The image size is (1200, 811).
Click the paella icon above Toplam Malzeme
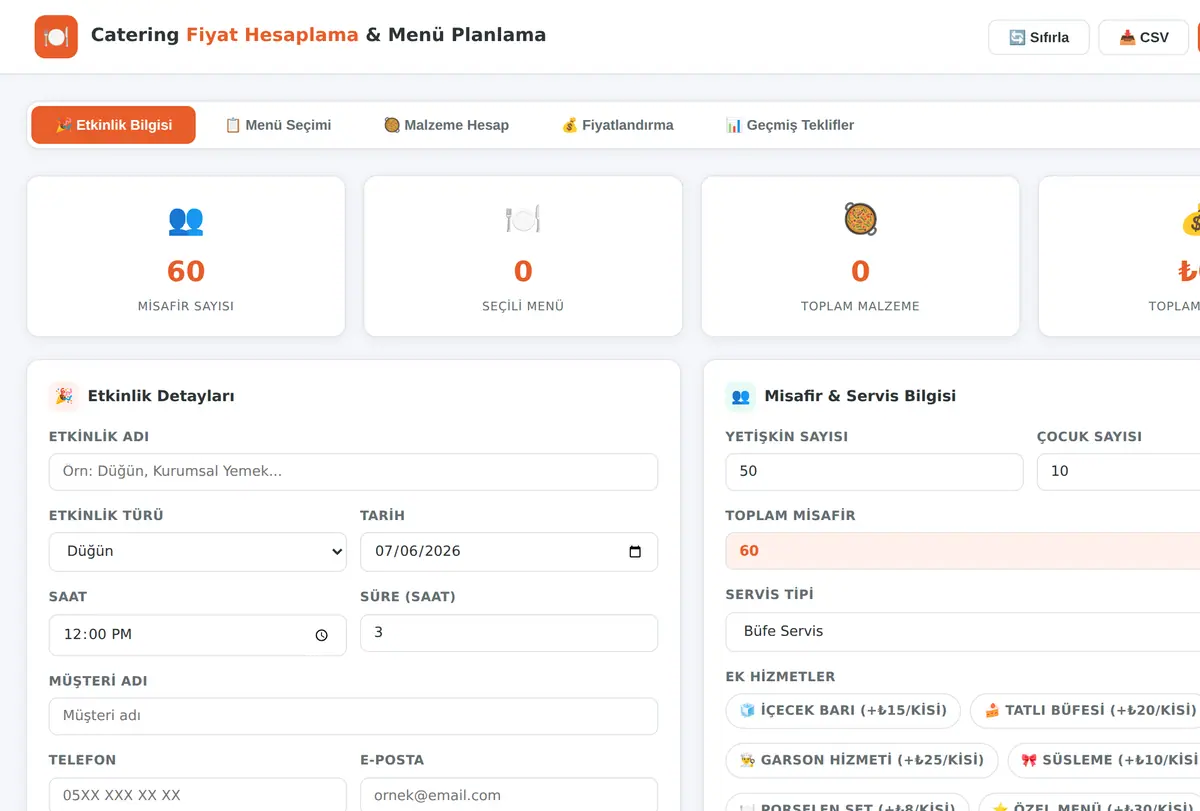861,220
